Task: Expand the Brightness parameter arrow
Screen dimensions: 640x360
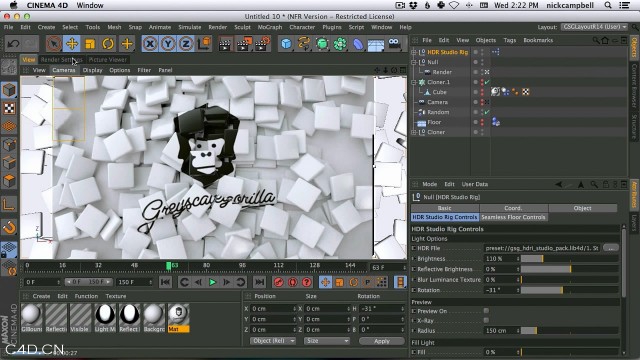Action: point(414,259)
